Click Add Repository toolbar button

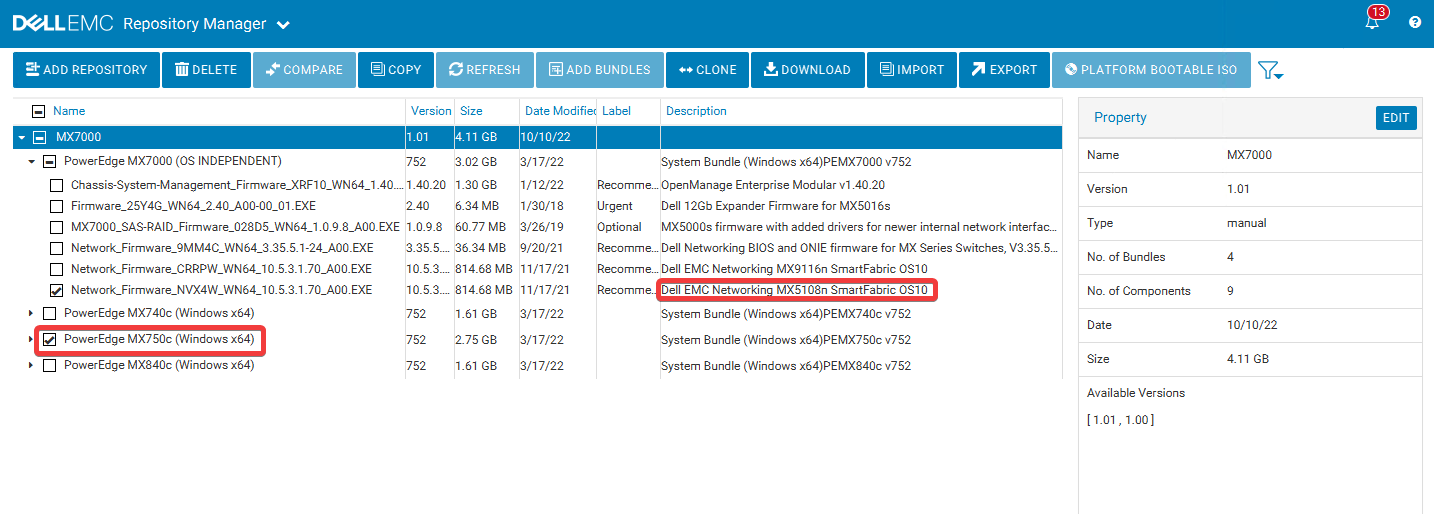86,70
